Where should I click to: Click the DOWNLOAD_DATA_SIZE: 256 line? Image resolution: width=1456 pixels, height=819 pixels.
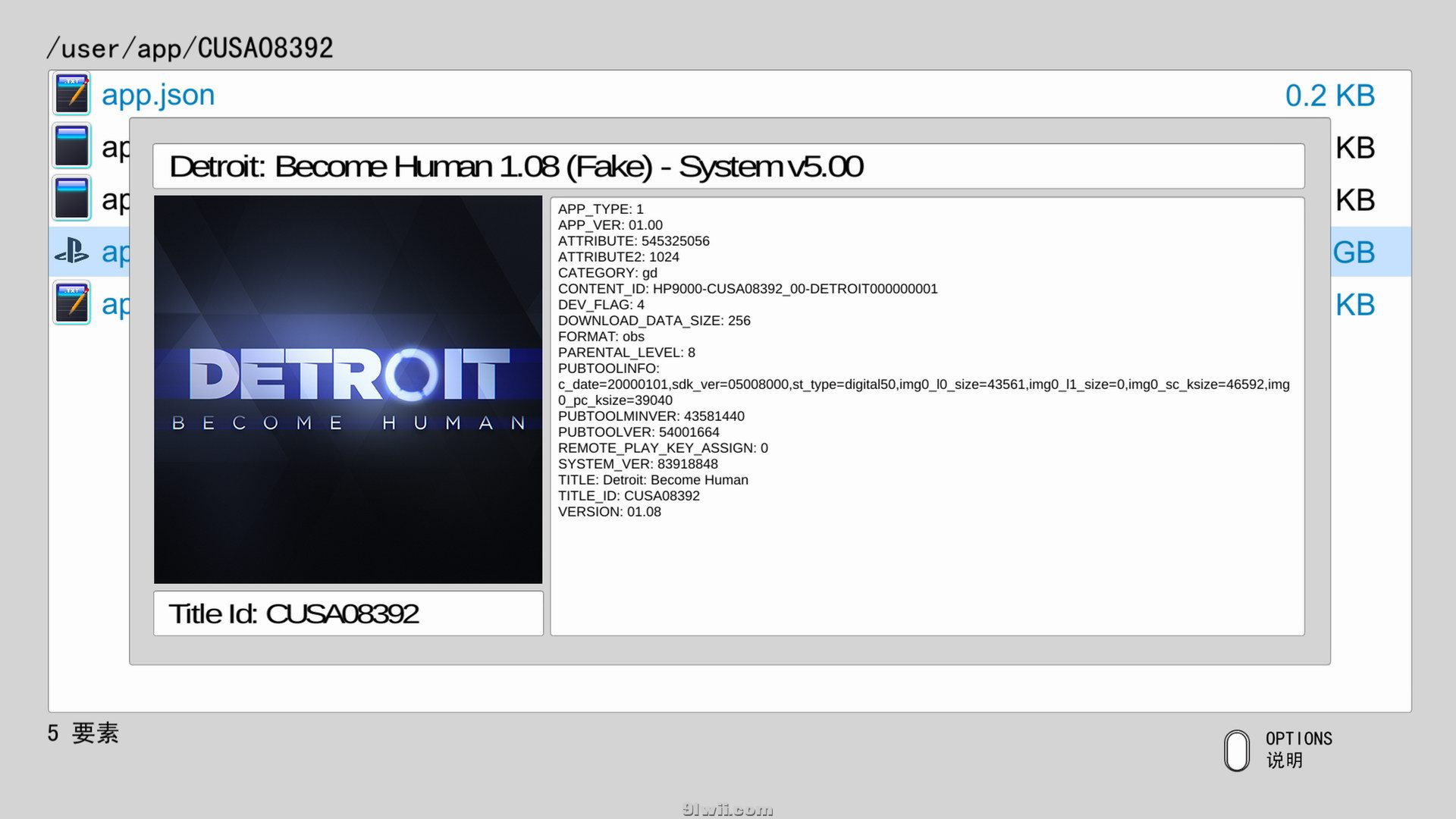click(x=654, y=321)
